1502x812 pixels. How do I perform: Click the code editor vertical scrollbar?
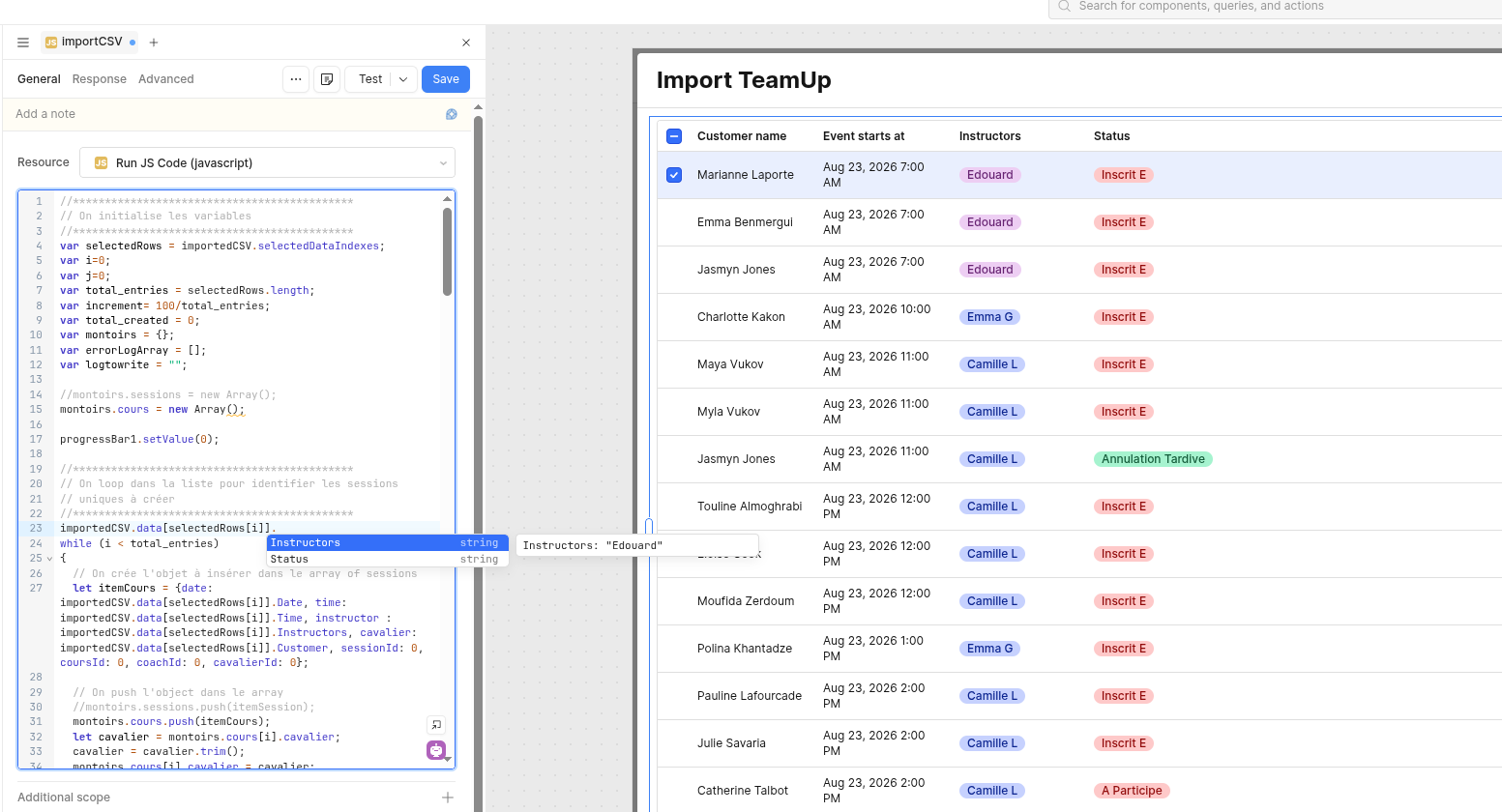(x=447, y=251)
